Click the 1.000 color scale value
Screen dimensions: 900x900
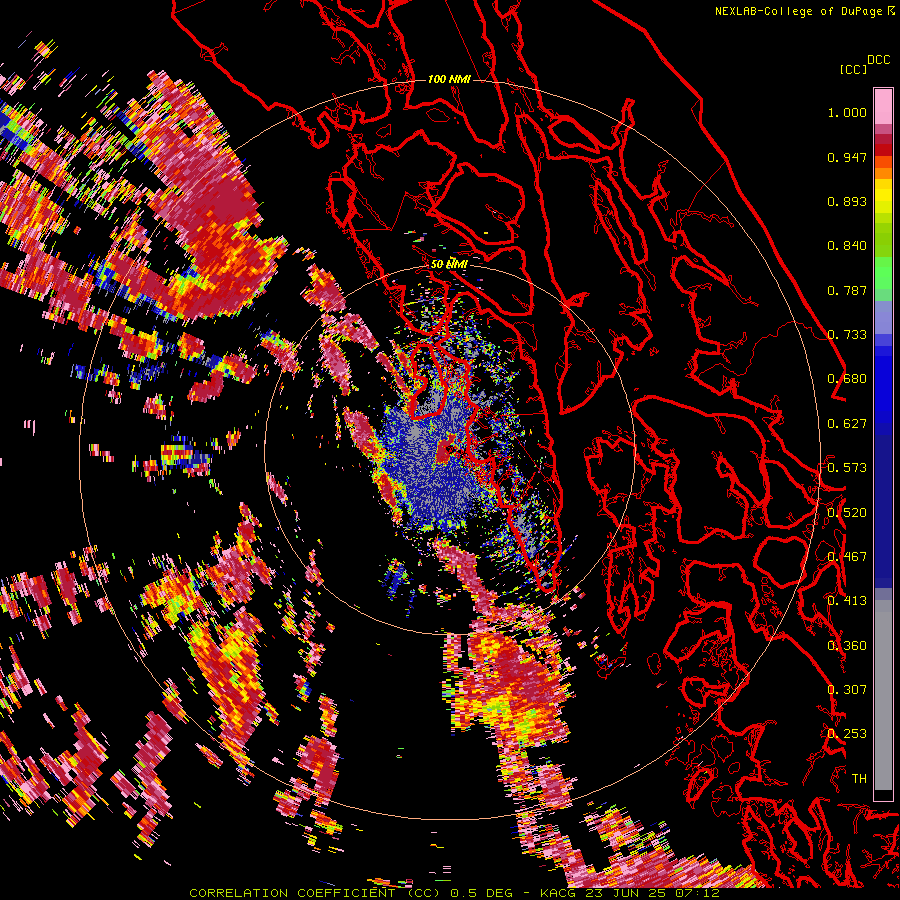pos(847,112)
